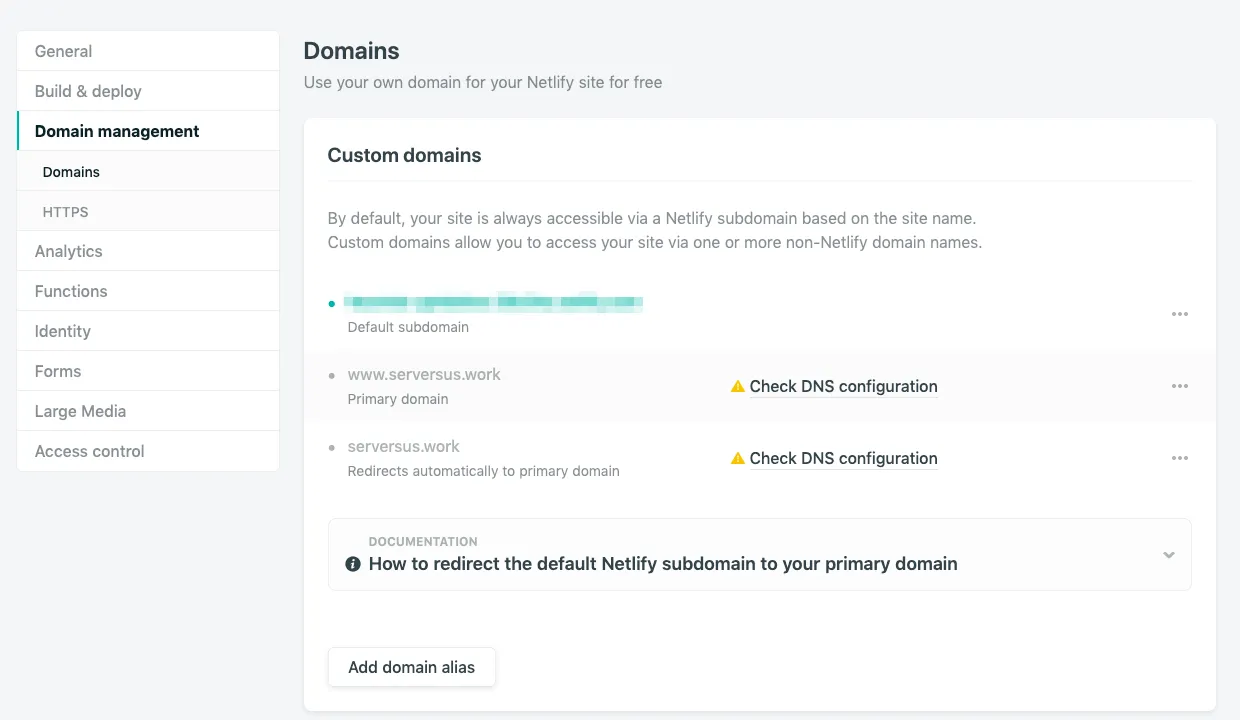Click the blurred default subdomain name

tap(494, 303)
